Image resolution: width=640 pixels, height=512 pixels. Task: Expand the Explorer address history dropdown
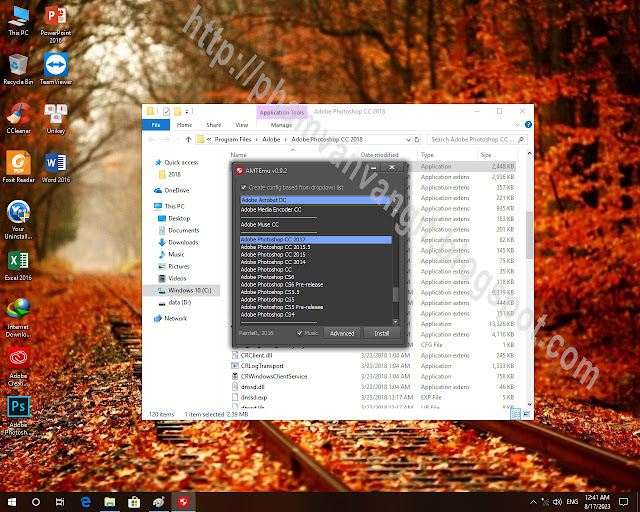pyautogui.click(x=408, y=140)
